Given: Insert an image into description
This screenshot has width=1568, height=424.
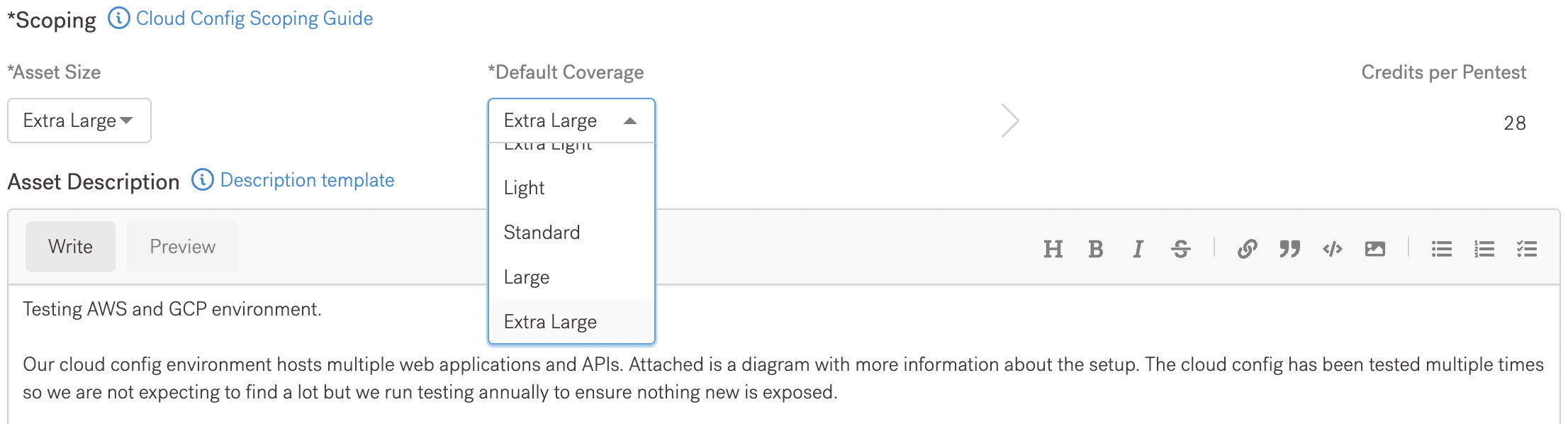Looking at the screenshot, I should tap(1375, 249).
